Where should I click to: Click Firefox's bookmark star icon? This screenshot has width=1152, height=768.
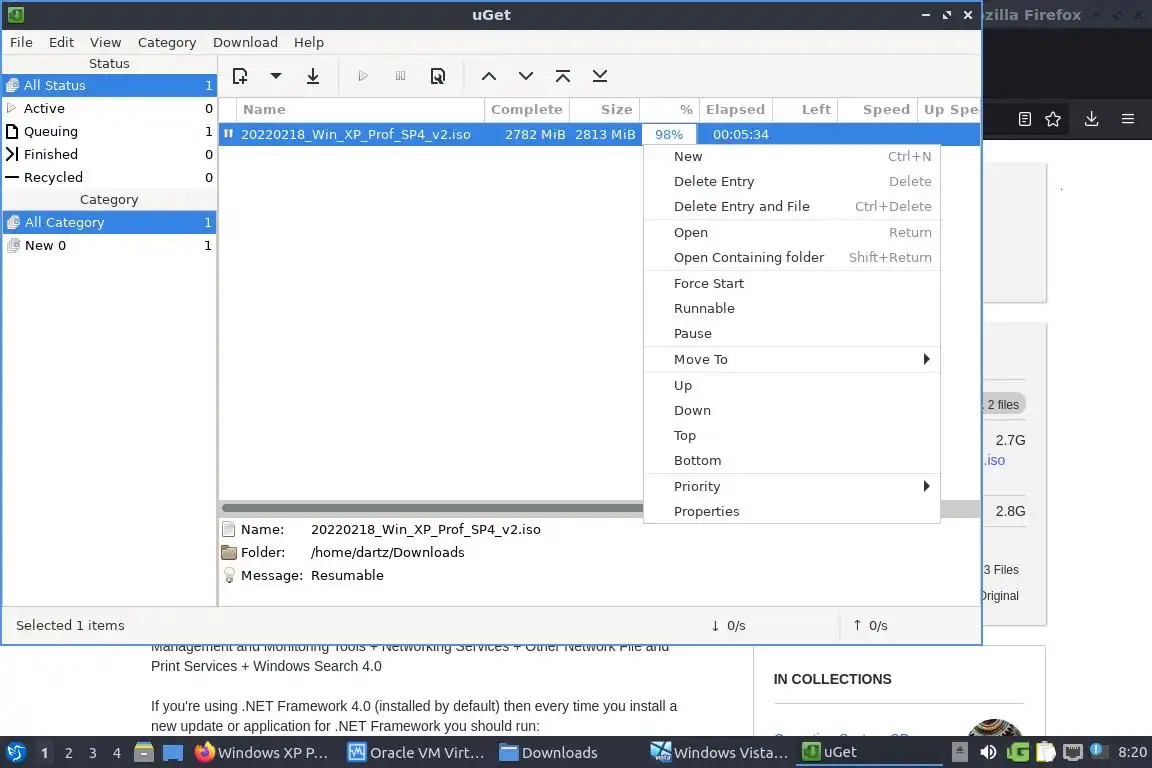[x=1053, y=119]
